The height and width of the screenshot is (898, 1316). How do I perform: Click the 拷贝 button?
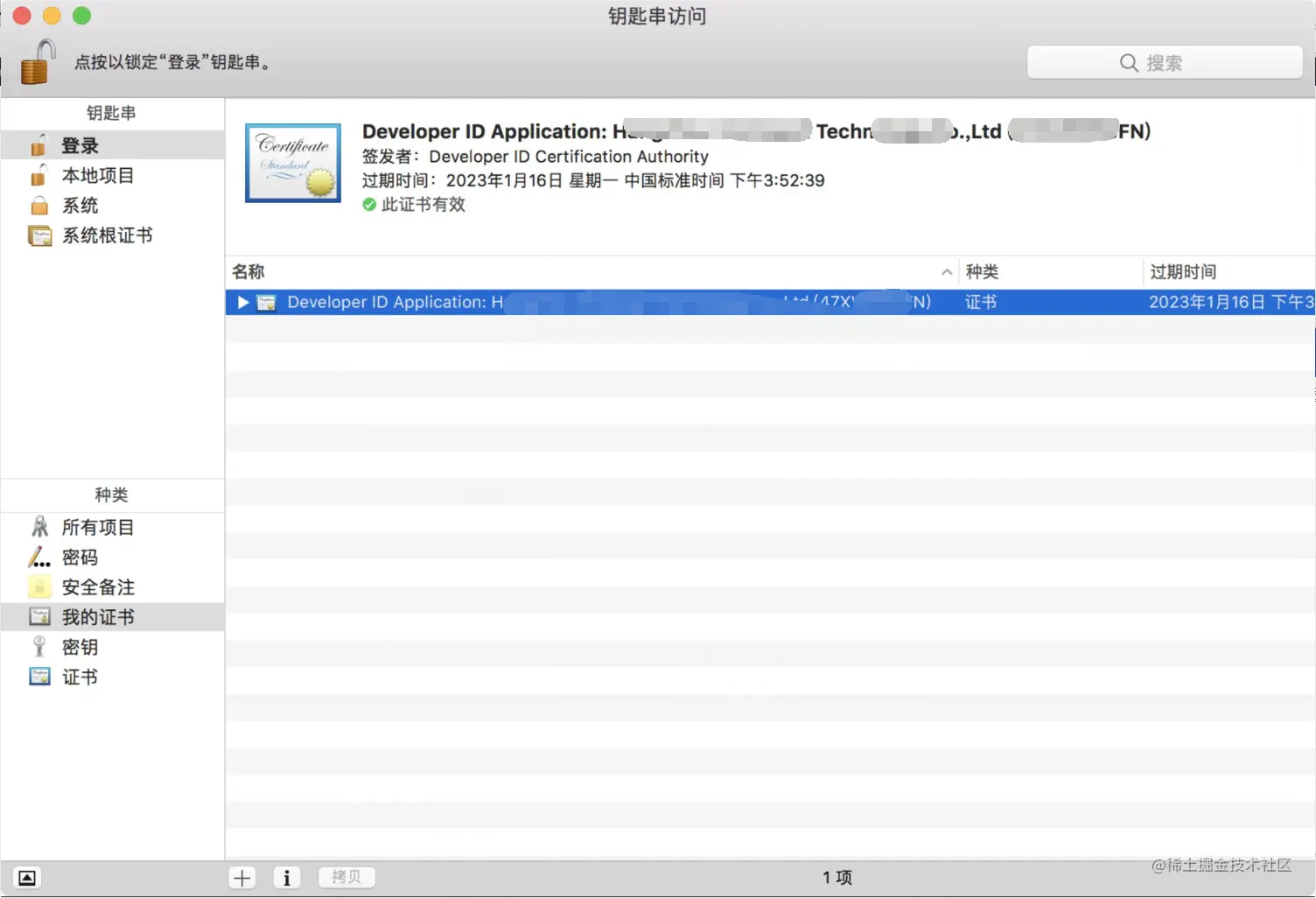pos(346,877)
